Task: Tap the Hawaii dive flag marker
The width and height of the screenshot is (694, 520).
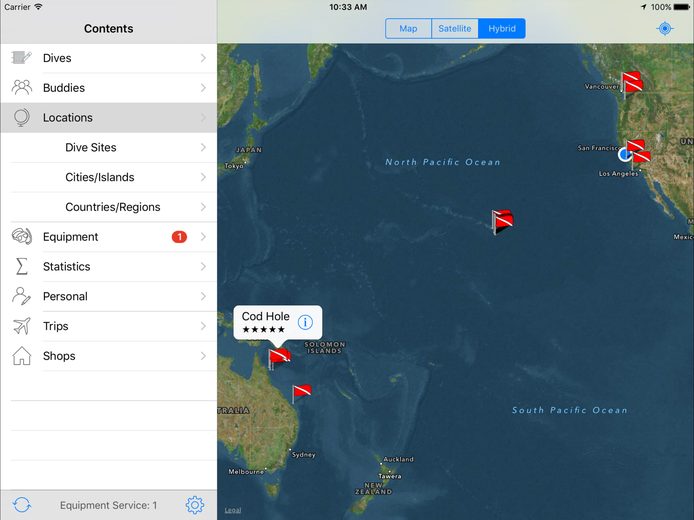Action: pyautogui.click(x=502, y=221)
